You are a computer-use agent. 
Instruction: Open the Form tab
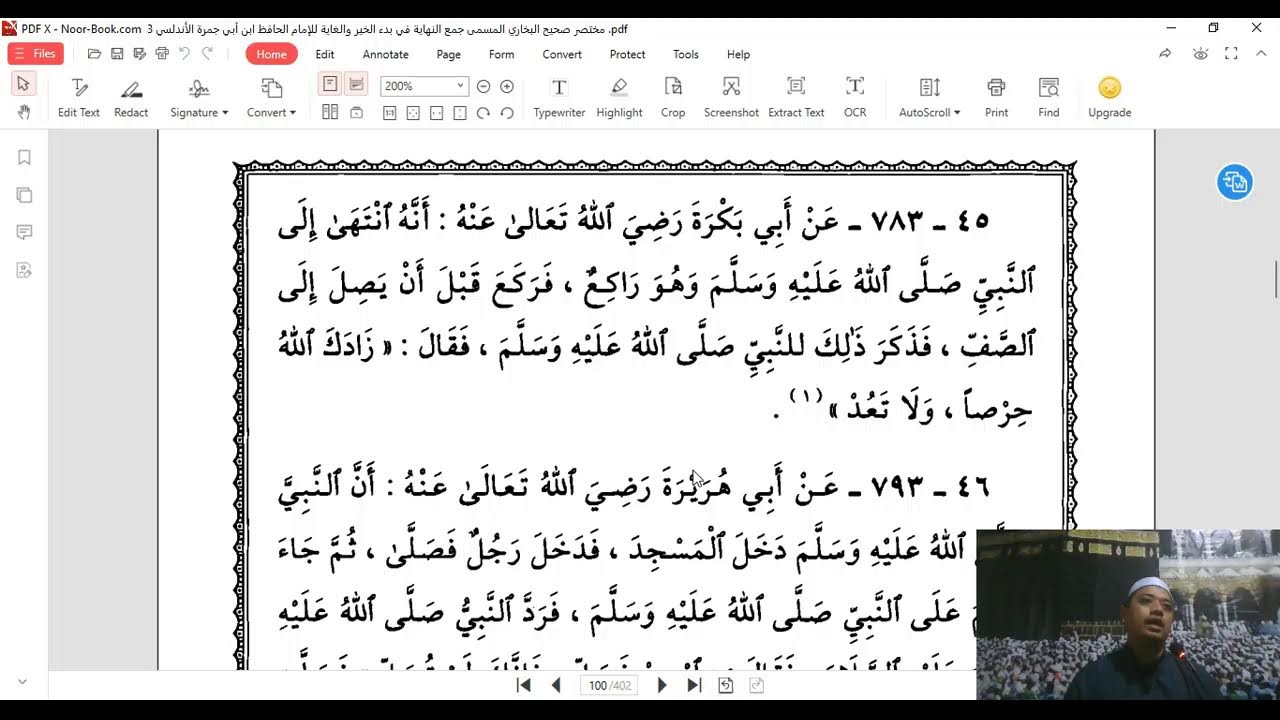coord(501,54)
